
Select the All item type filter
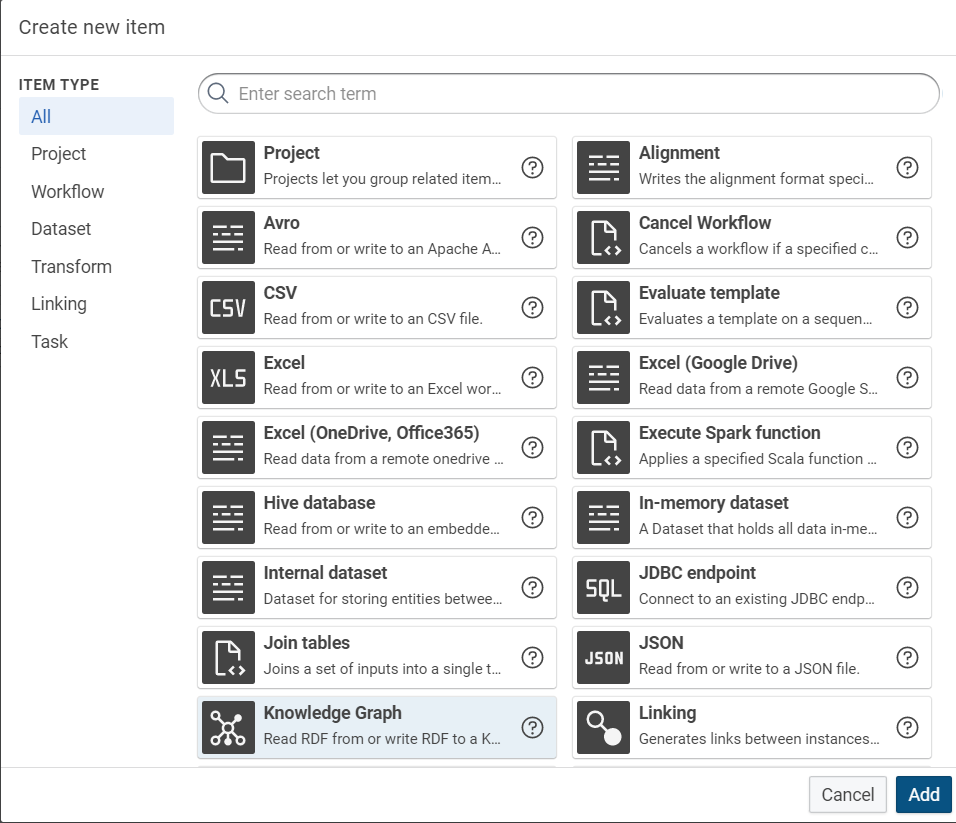pos(41,116)
